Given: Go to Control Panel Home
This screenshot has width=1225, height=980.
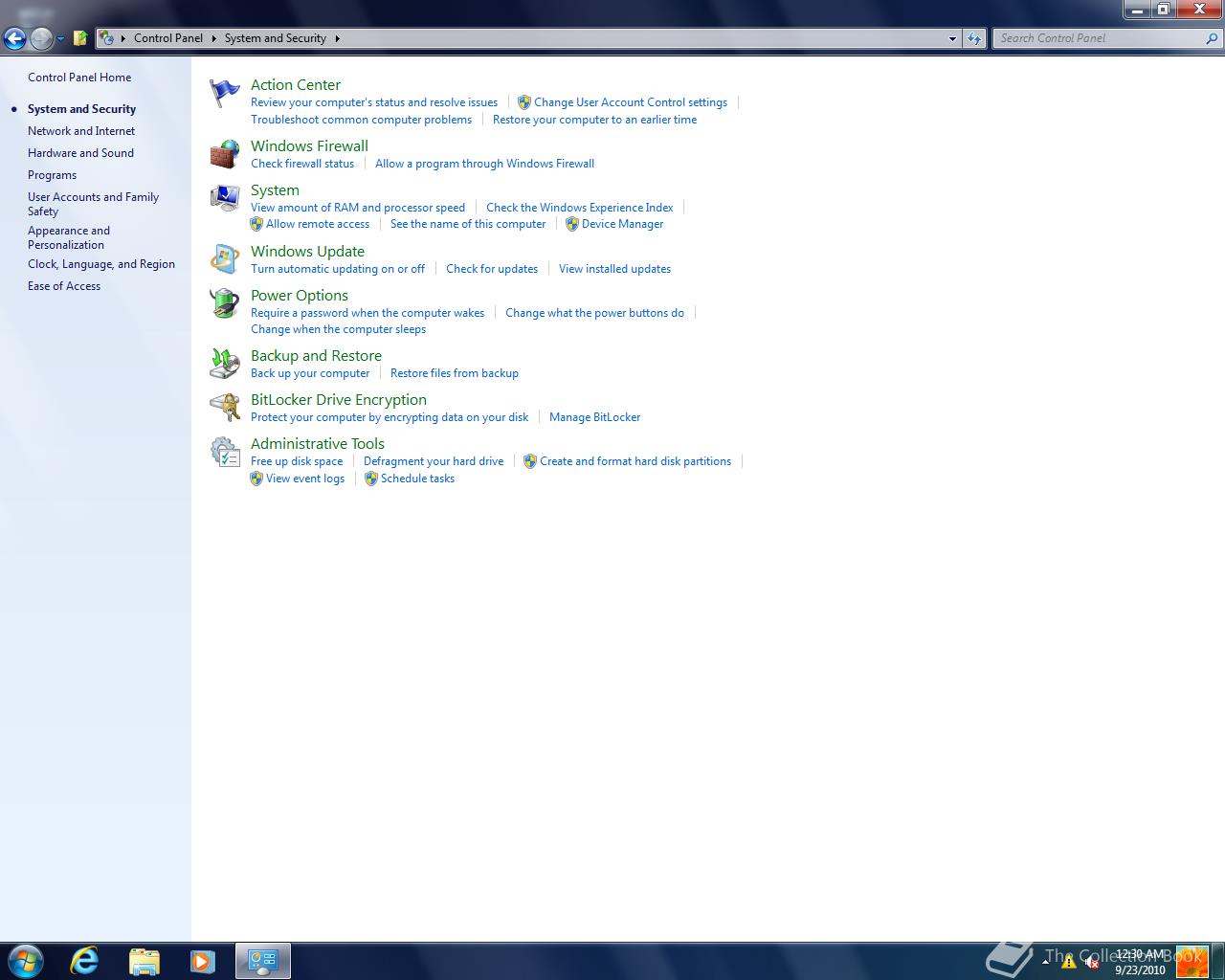Looking at the screenshot, I should 79,78.
